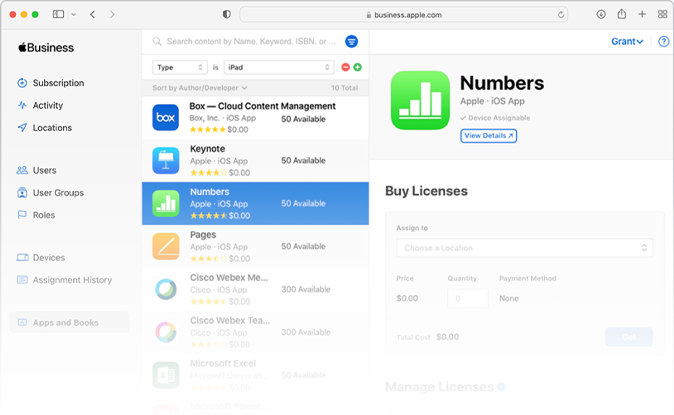674x415 pixels.
Task: Select the Microsoft Excel row
Action: tap(255, 375)
